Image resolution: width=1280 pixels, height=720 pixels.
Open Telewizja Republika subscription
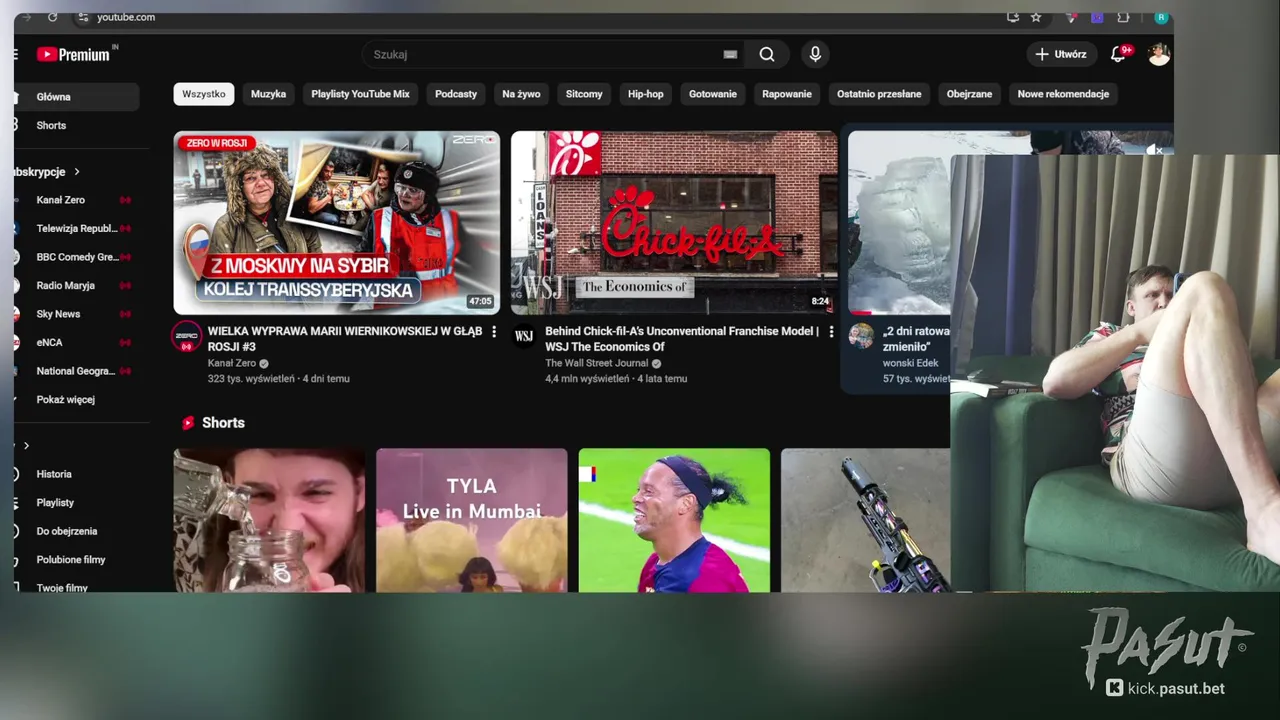[76, 228]
